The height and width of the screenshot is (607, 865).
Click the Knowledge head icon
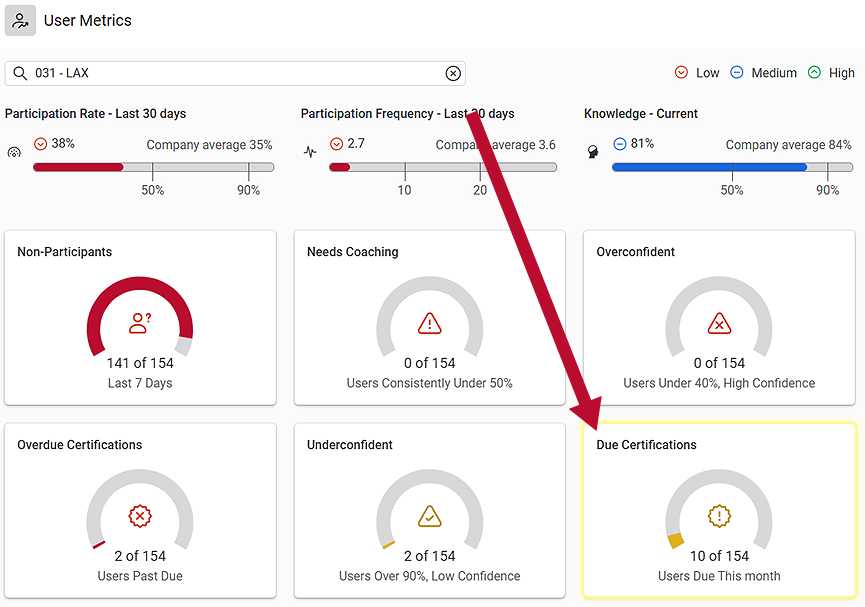click(x=593, y=153)
